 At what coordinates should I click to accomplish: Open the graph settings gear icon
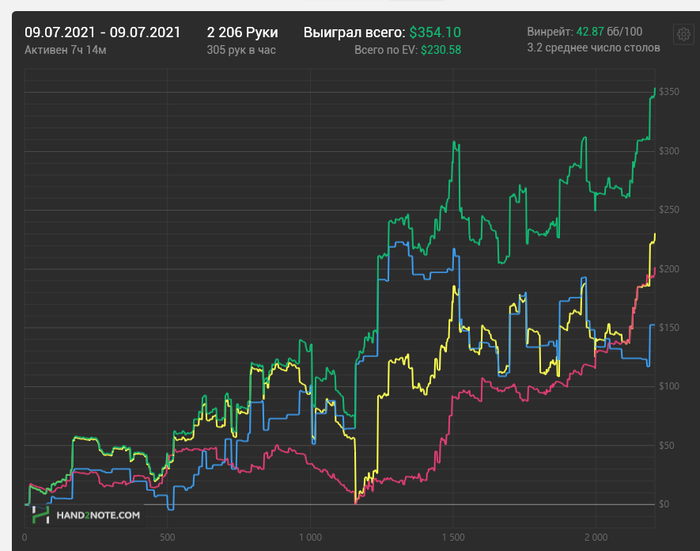point(683,34)
